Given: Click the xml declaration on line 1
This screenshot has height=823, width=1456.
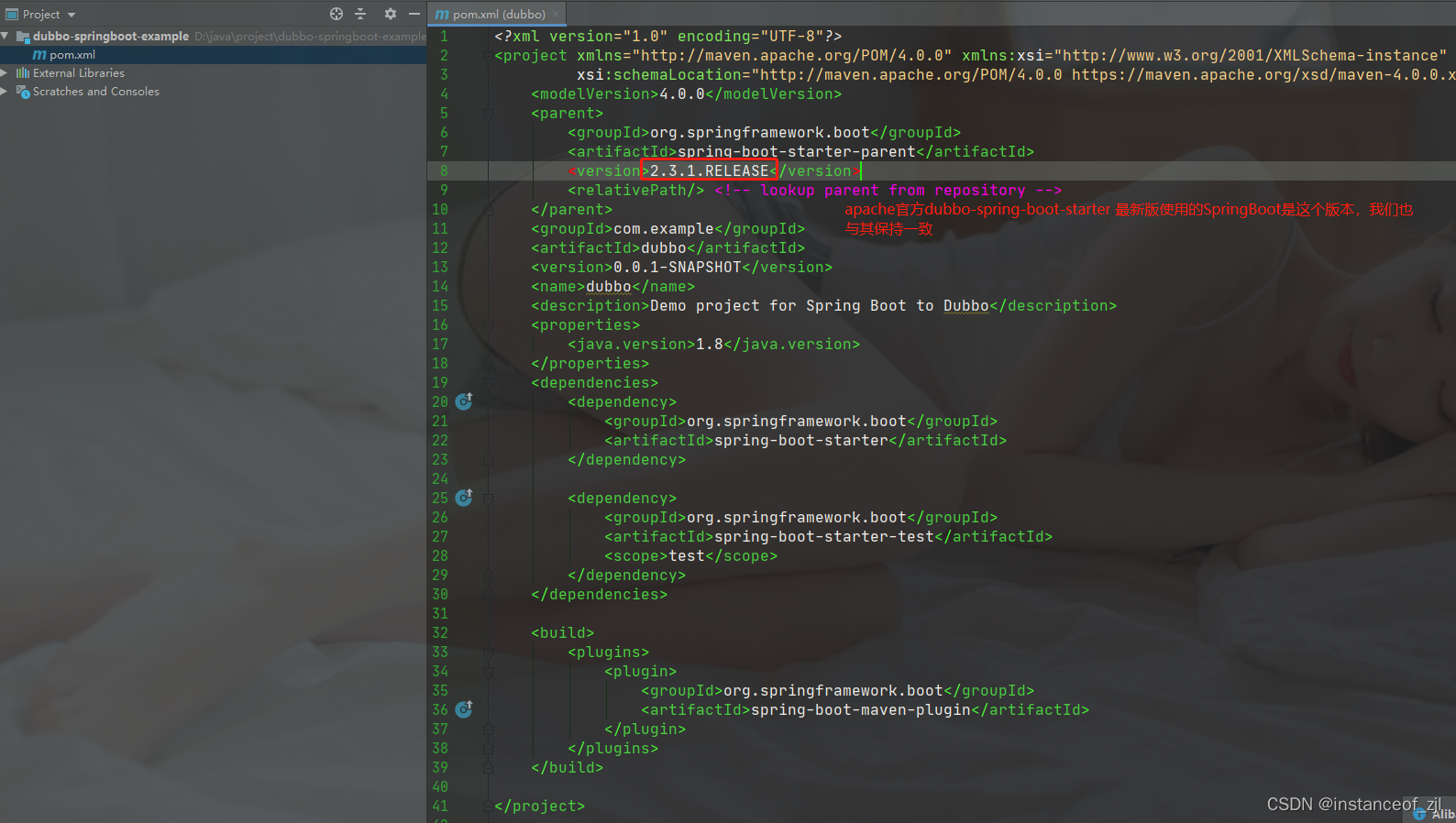Looking at the screenshot, I should [668, 36].
